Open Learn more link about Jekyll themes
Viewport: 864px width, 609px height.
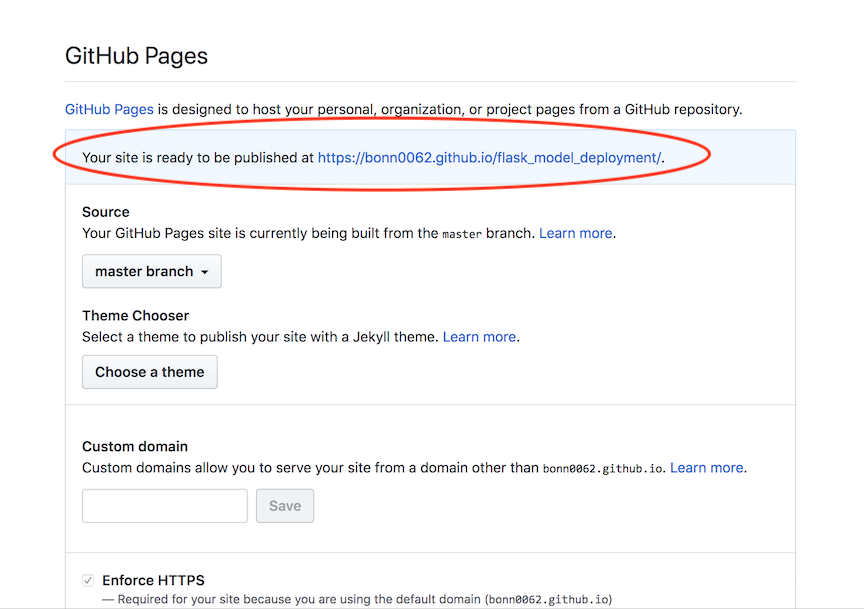(479, 337)
